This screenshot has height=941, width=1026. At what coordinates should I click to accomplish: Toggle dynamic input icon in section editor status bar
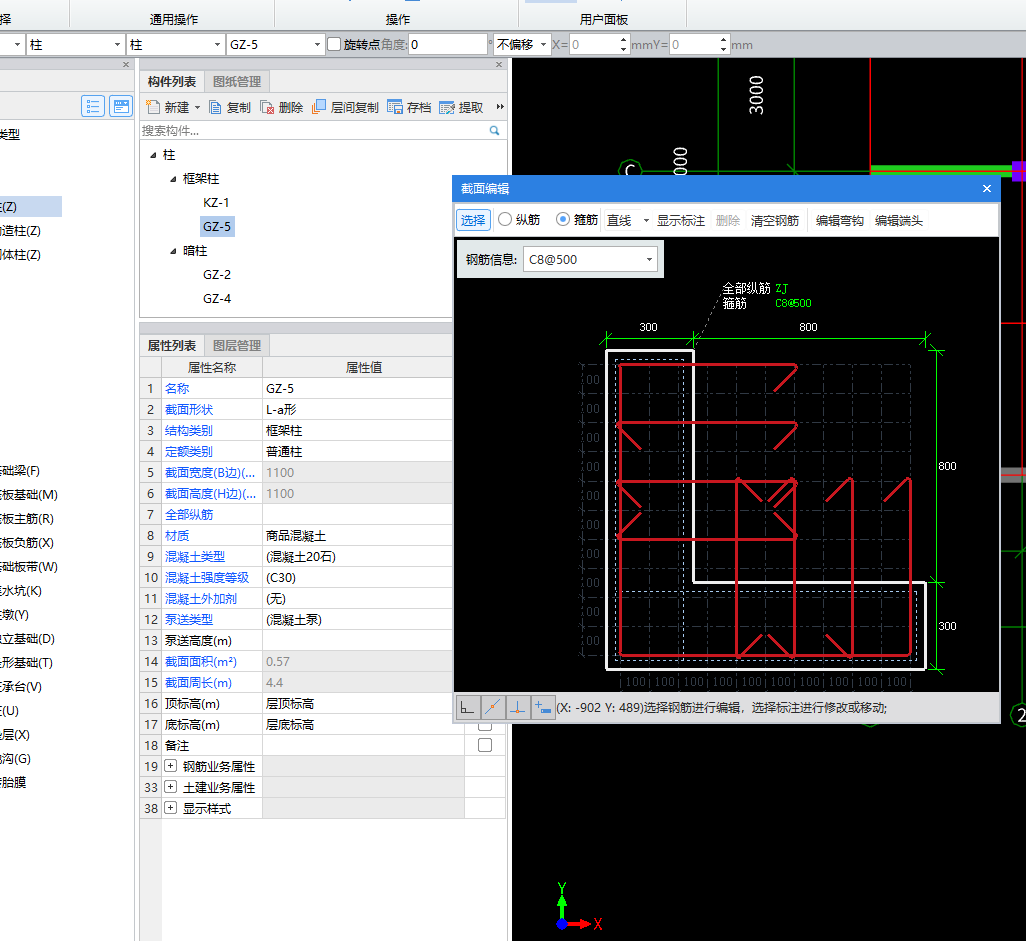pos(543,707)
